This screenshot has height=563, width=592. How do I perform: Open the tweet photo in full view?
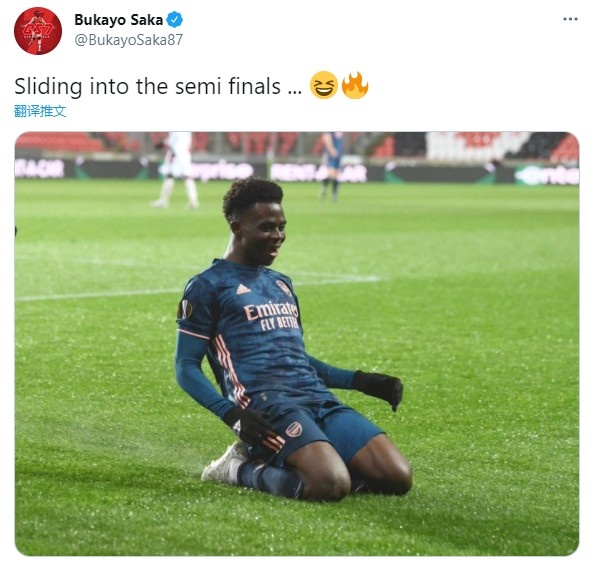[x=297, y=344]
